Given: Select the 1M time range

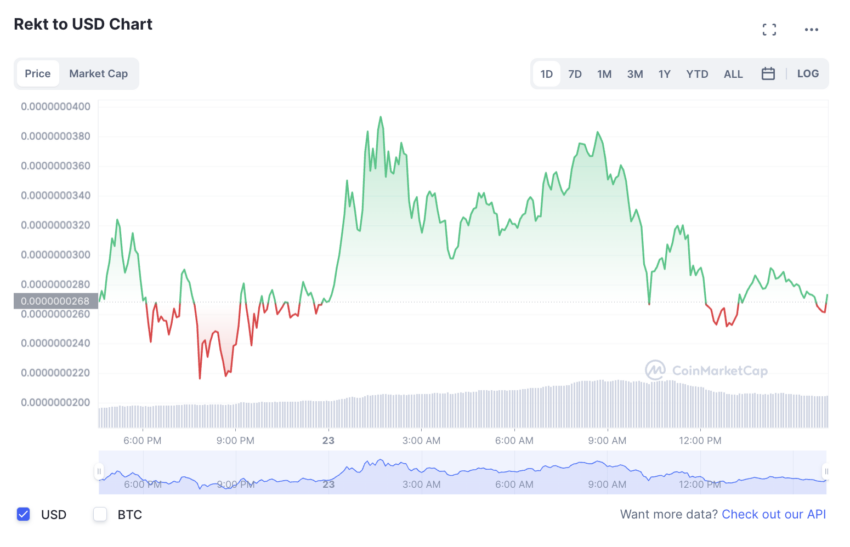Looking at the screenshot, I should click(x=604, y=74).
